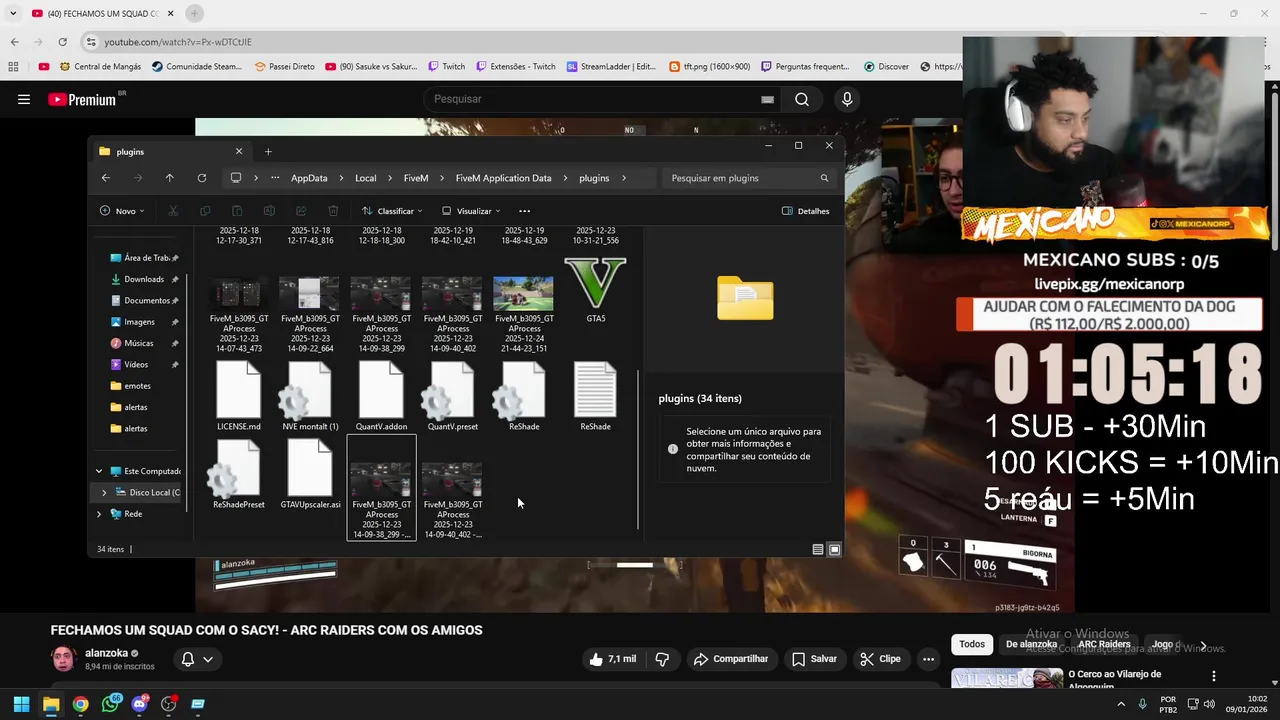Click YouTube search magnifier button
This screenshot has height=720, width=1280.
(802, 99)
